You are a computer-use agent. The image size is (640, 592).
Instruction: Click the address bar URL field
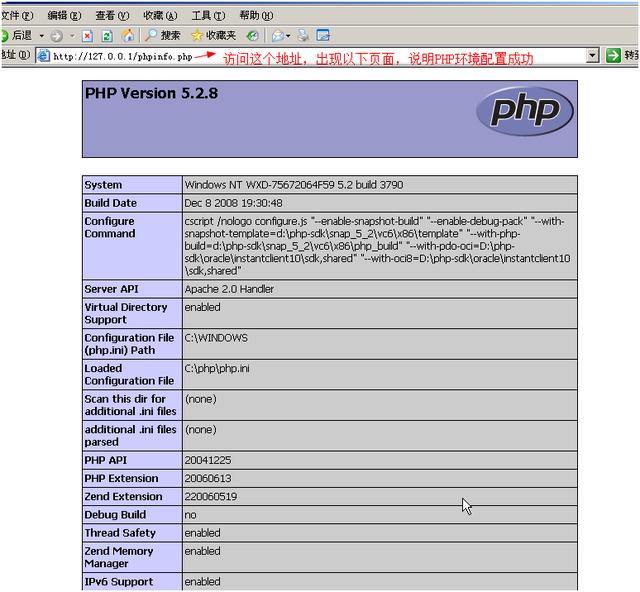pyautogui.click(x=311, y=56)
